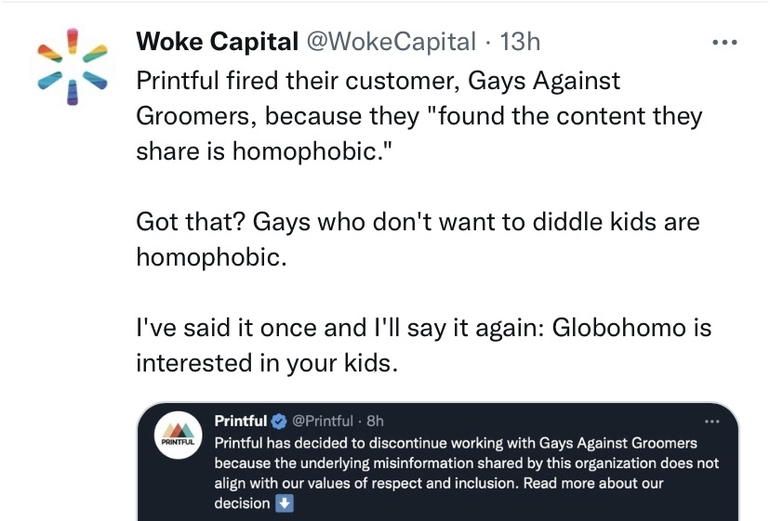The width and height of the screenshot is (770, 521).
Task: Click the blue down-arrow emoji
Action: [x=283, y=503]
